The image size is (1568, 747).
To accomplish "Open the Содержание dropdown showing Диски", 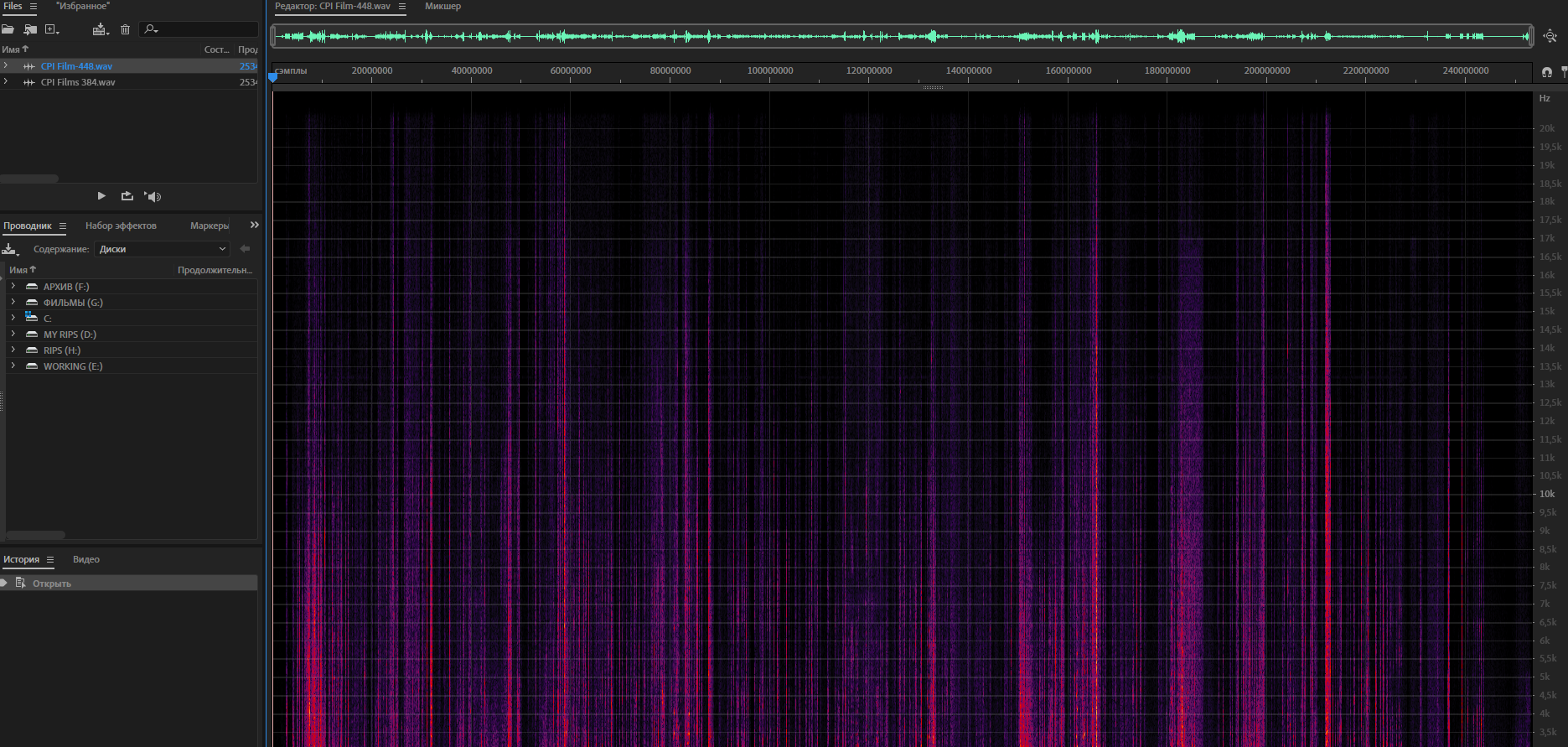I will point(162,249).
